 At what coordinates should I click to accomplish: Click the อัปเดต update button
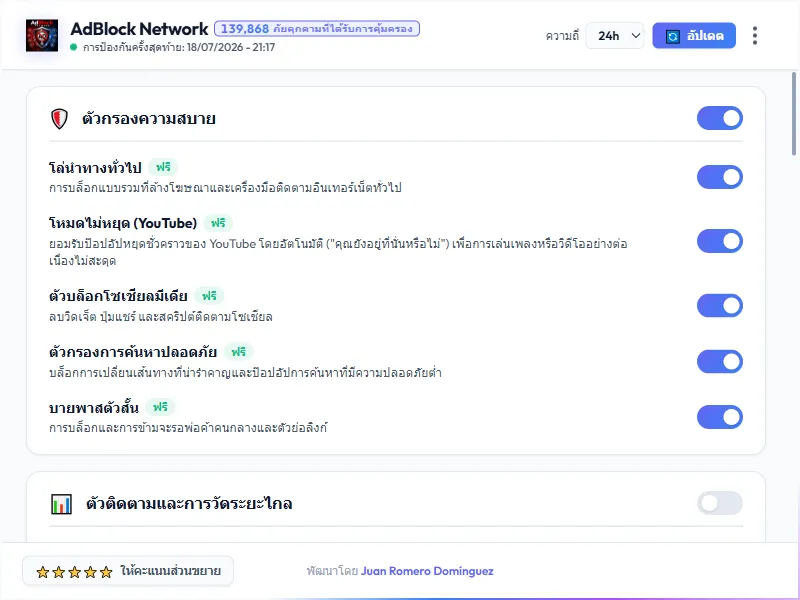694,36
